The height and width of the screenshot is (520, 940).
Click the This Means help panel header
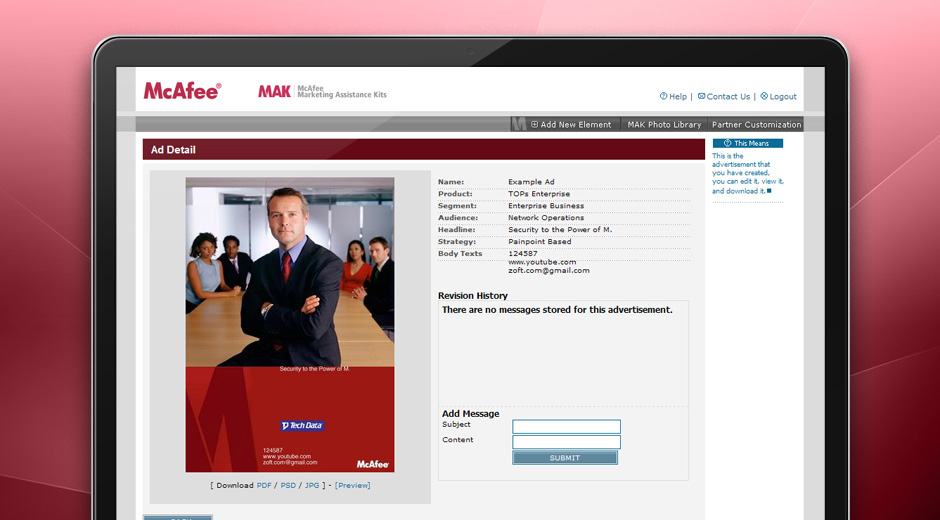[x=748, y=143]
